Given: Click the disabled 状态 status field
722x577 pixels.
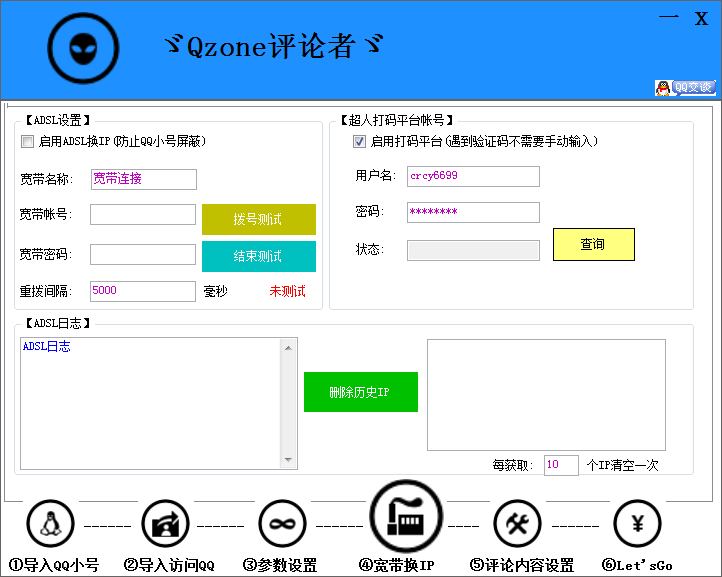Looking at the screenshot, I should (473, 250).
